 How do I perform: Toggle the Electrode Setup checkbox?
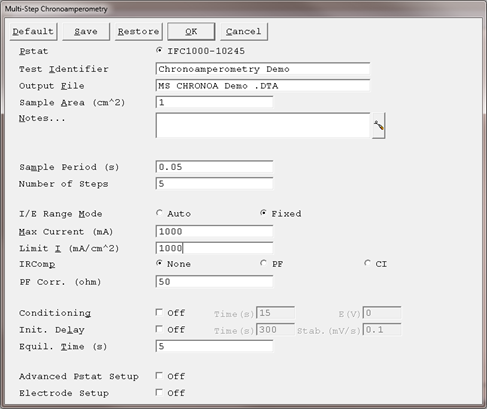tap(159, 392)
